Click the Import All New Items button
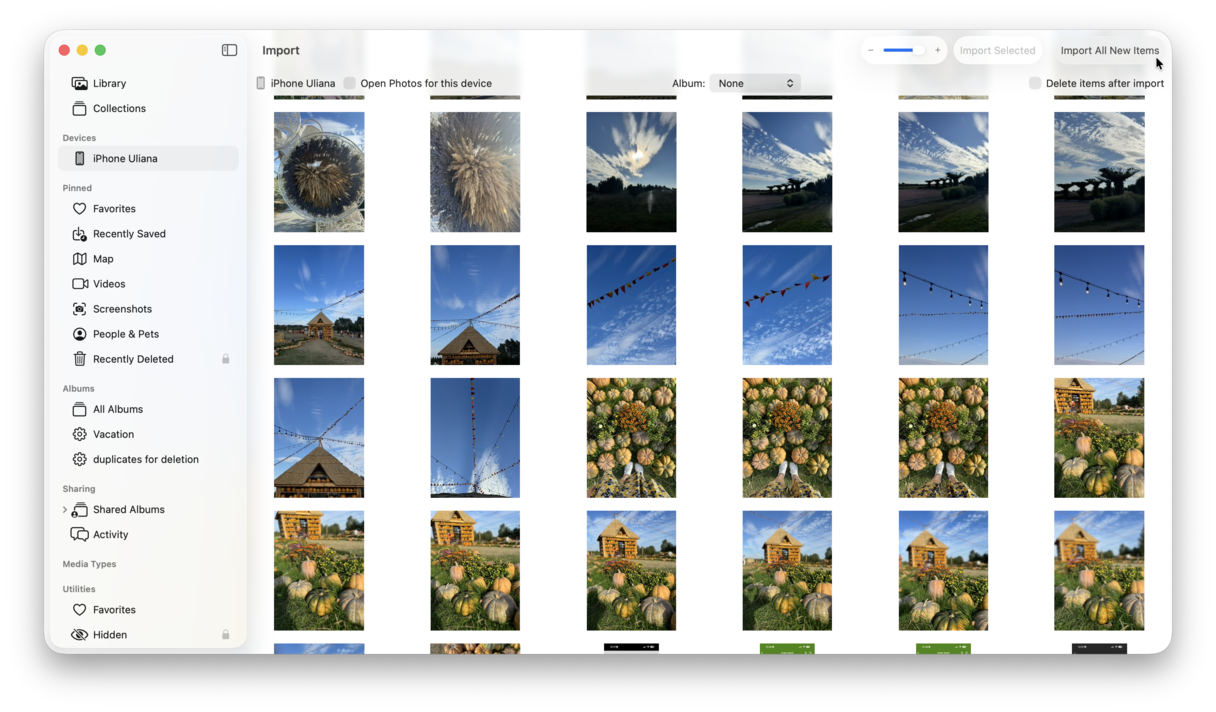Screen dimensions: 1216x712 coord(1110,50)
